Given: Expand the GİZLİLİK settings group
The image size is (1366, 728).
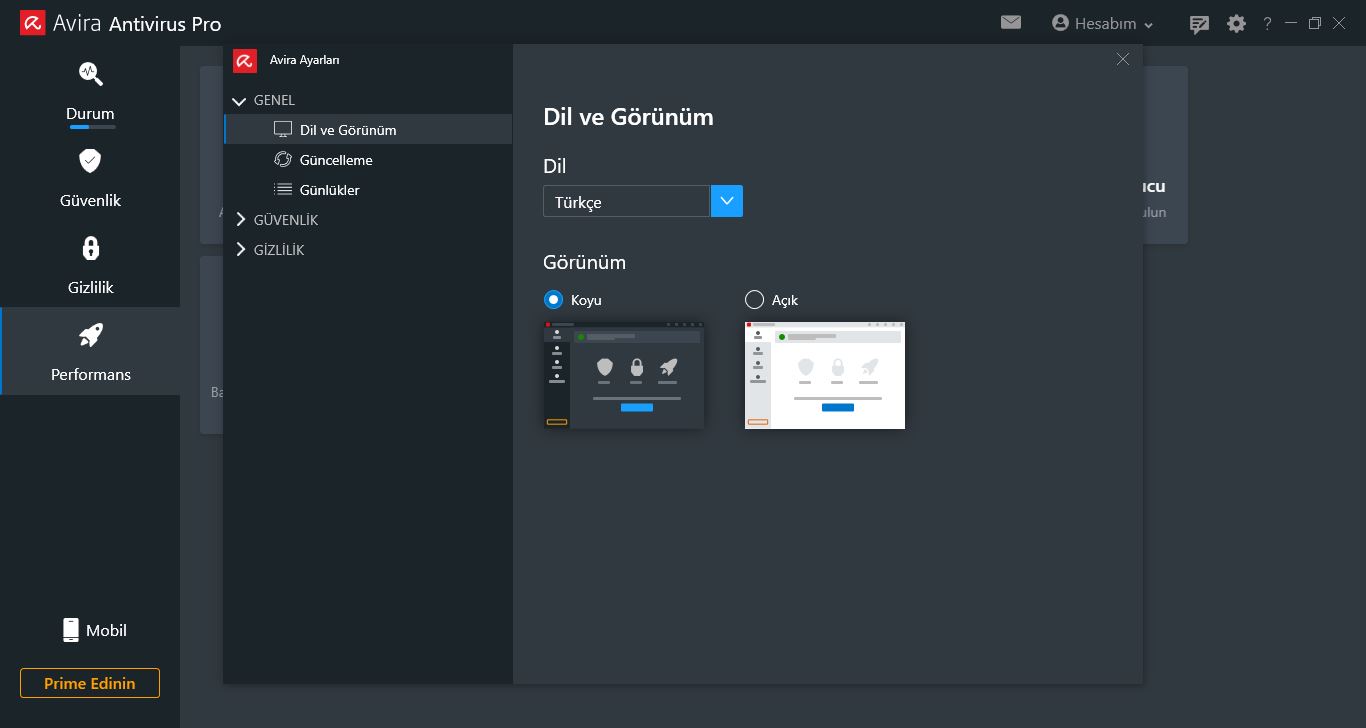Looking at the screenshot, I should pyautogui.click(x=240, y=249).
